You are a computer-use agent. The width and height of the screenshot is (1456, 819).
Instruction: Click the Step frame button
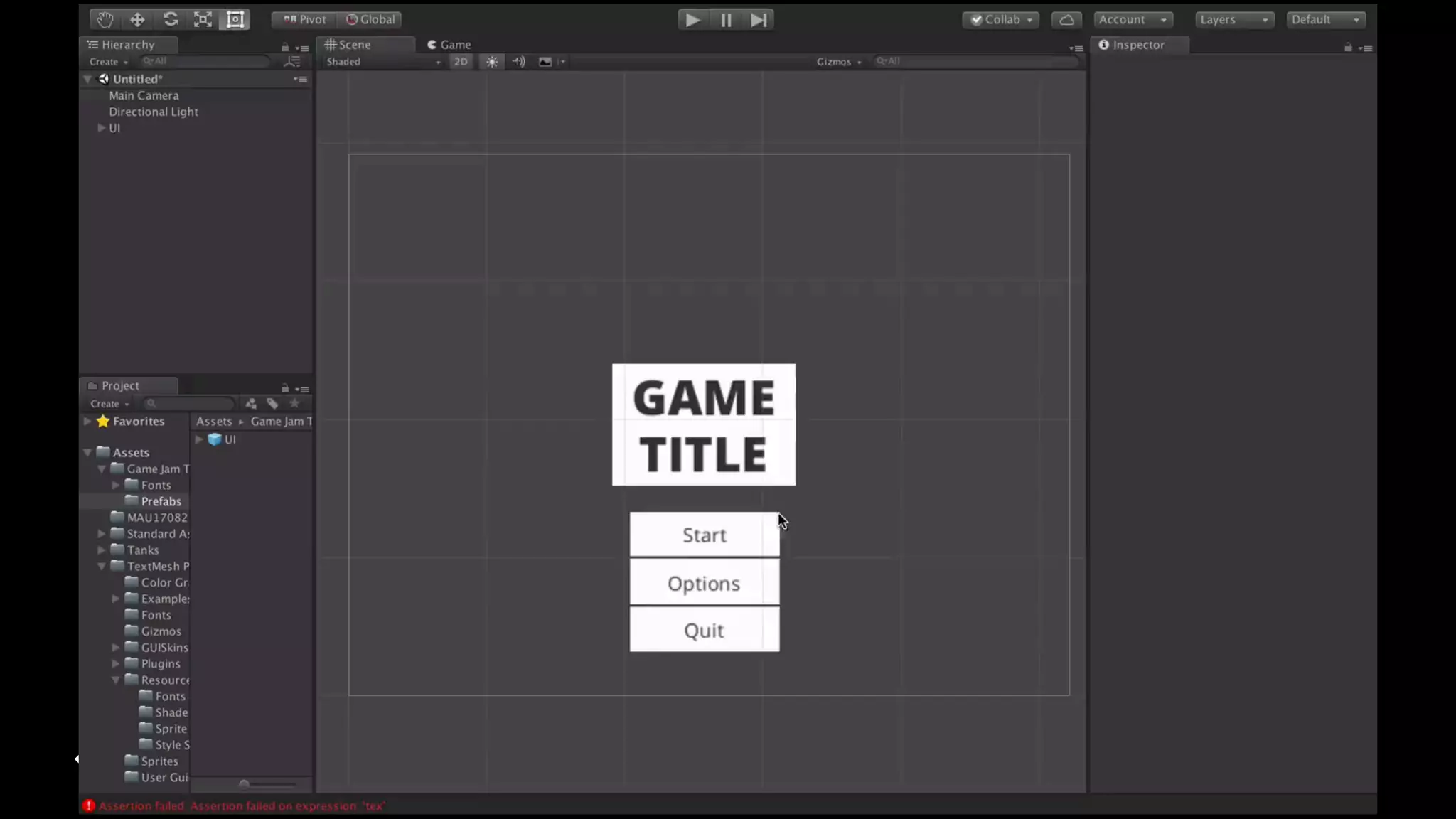tap(759, 19)
